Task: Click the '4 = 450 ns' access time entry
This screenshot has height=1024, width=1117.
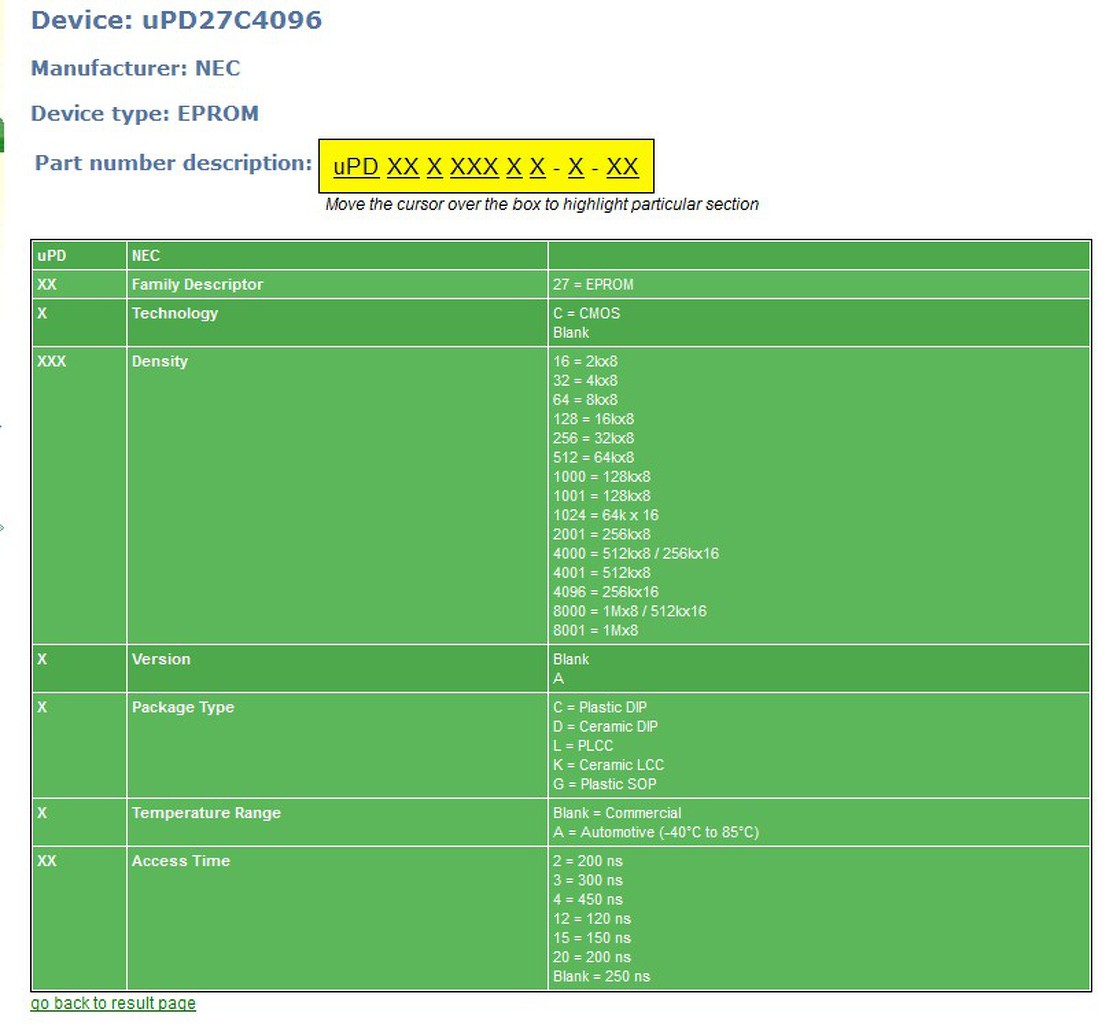Action: click(x=588, y=899)
